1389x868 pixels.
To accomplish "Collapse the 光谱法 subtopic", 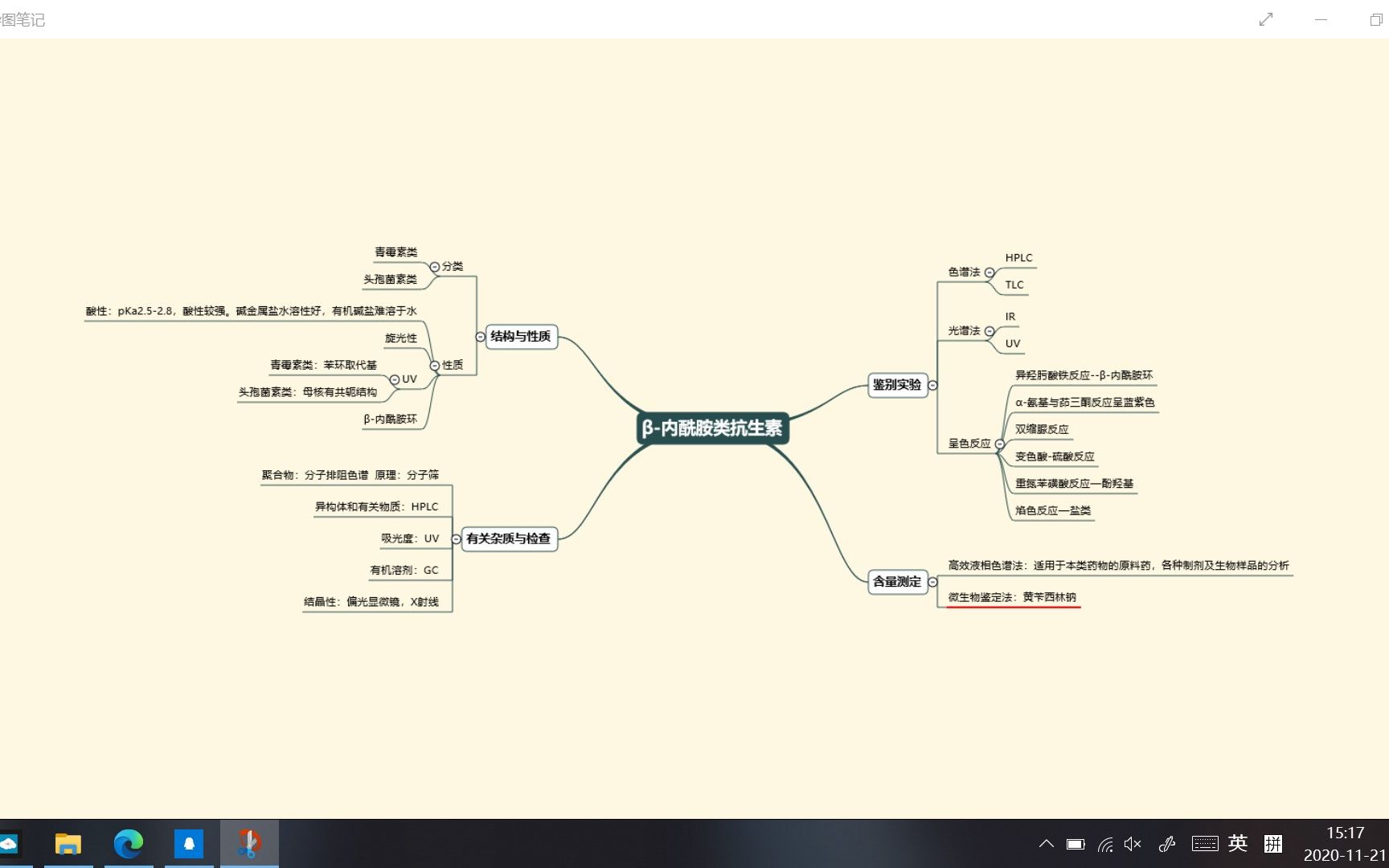I will (990, 331).
